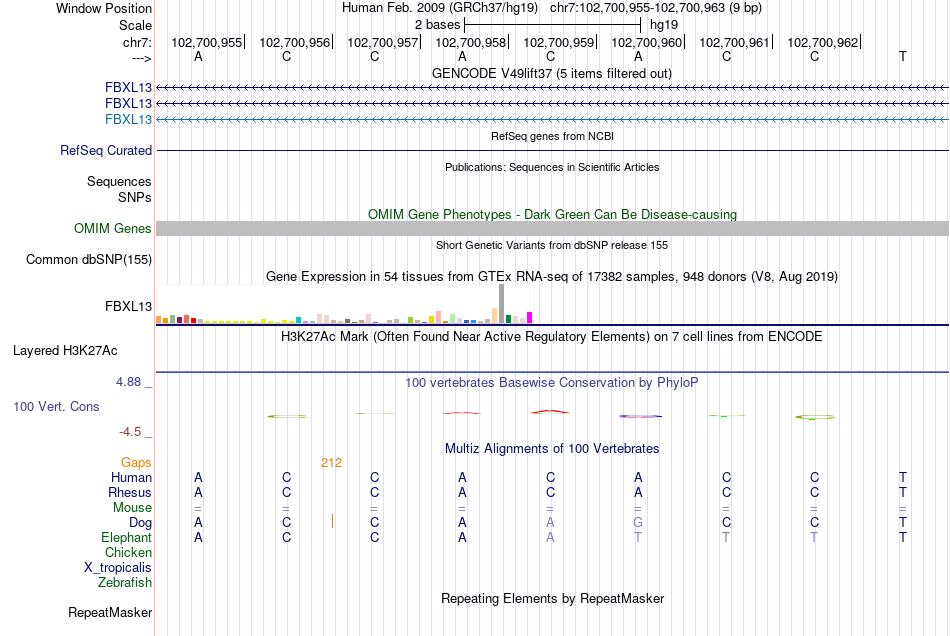This screenshot has height=636, width=950.
Task: Click the GTEx Gene Expression track title
Action: pos(552,276)
